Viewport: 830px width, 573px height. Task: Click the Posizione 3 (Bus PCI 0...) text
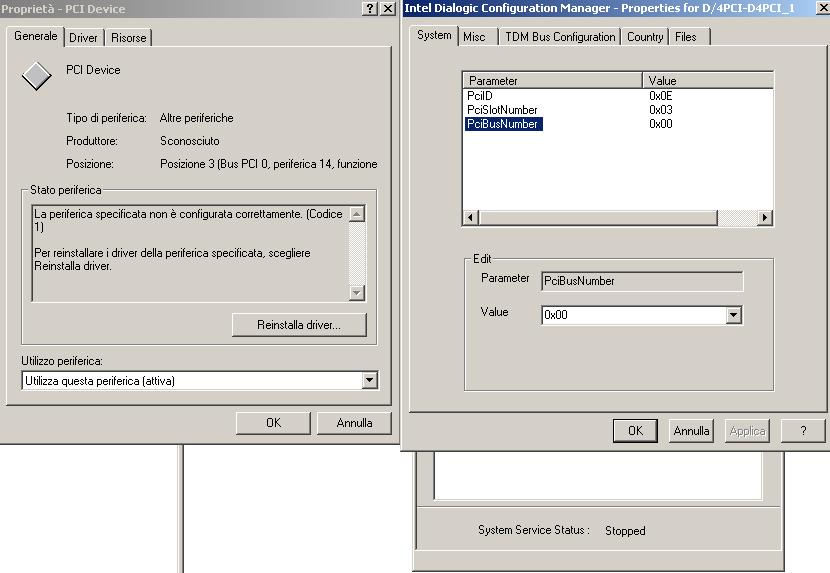(268, 164)
